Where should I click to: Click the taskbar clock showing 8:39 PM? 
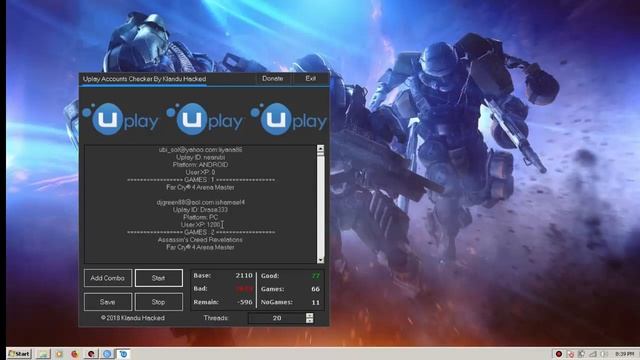[x=624, y=354]
